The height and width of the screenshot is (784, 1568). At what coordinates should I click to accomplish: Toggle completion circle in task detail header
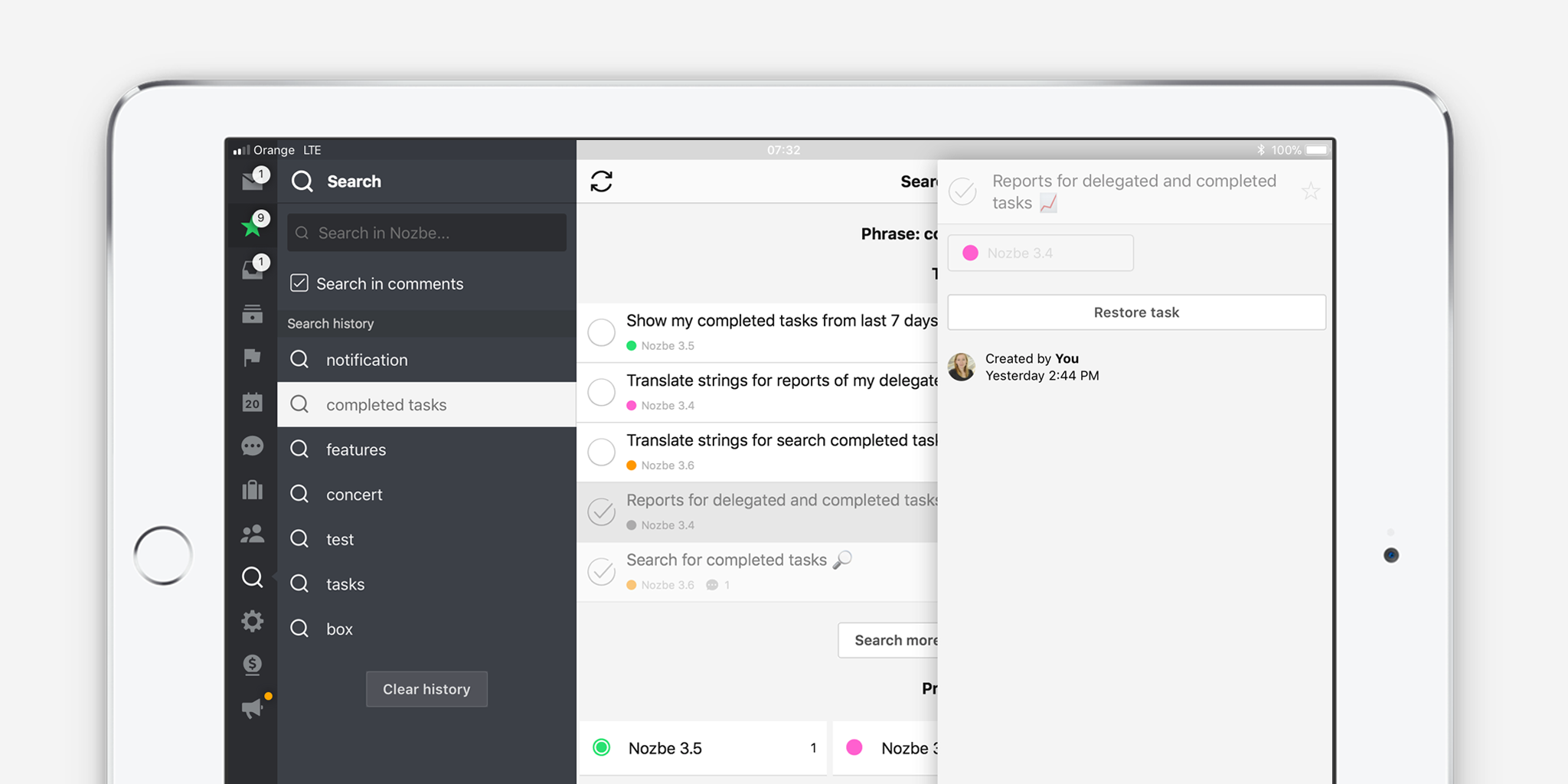963,191
